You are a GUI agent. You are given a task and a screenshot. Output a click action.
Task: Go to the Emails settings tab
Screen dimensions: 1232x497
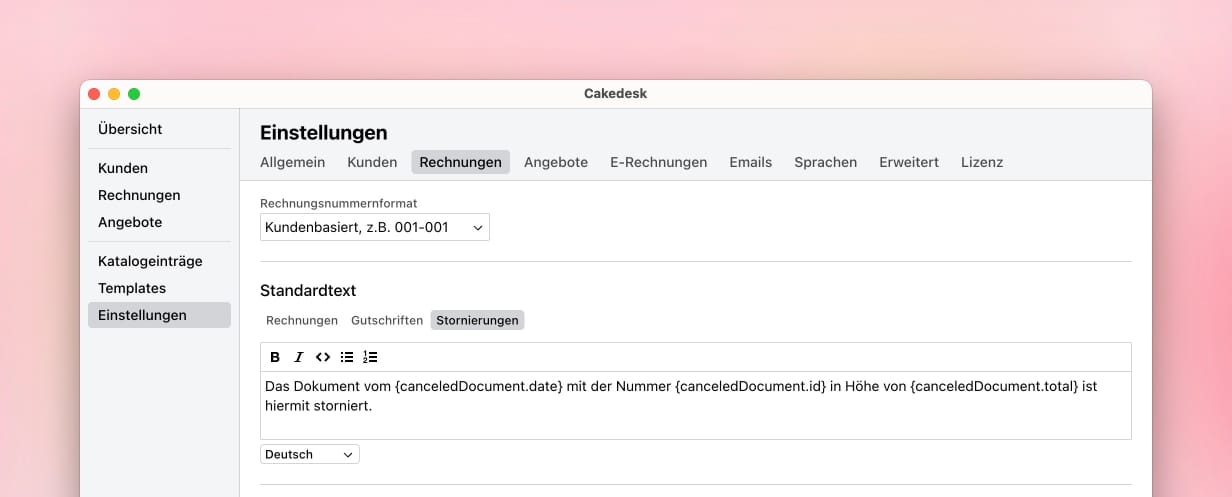tap(751, 162)
